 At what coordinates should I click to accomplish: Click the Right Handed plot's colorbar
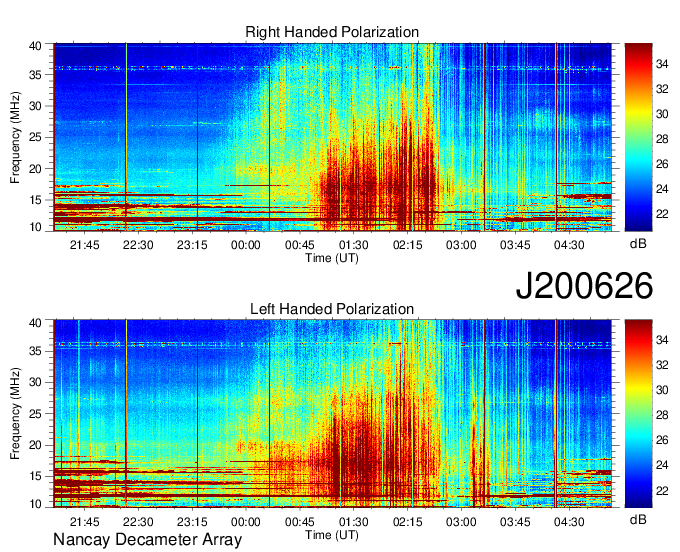[x=638, y=137]
